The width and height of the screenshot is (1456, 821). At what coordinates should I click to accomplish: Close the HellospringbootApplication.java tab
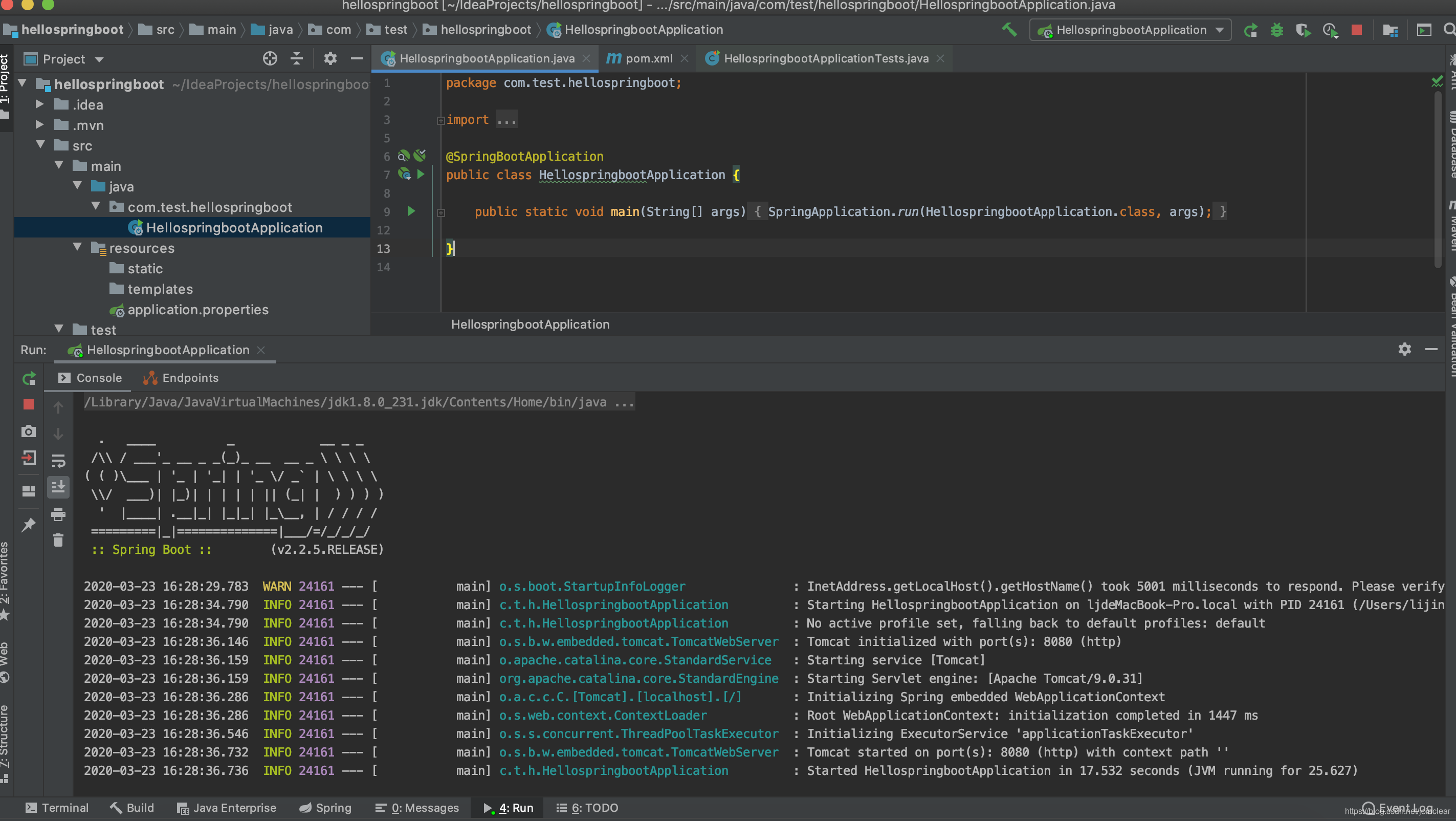587,58
